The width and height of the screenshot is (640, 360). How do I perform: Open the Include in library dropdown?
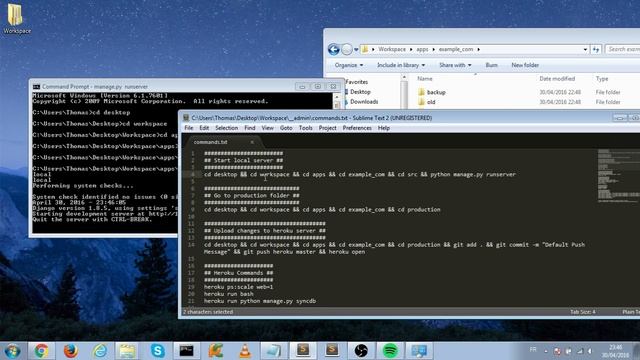pos(401,65)
